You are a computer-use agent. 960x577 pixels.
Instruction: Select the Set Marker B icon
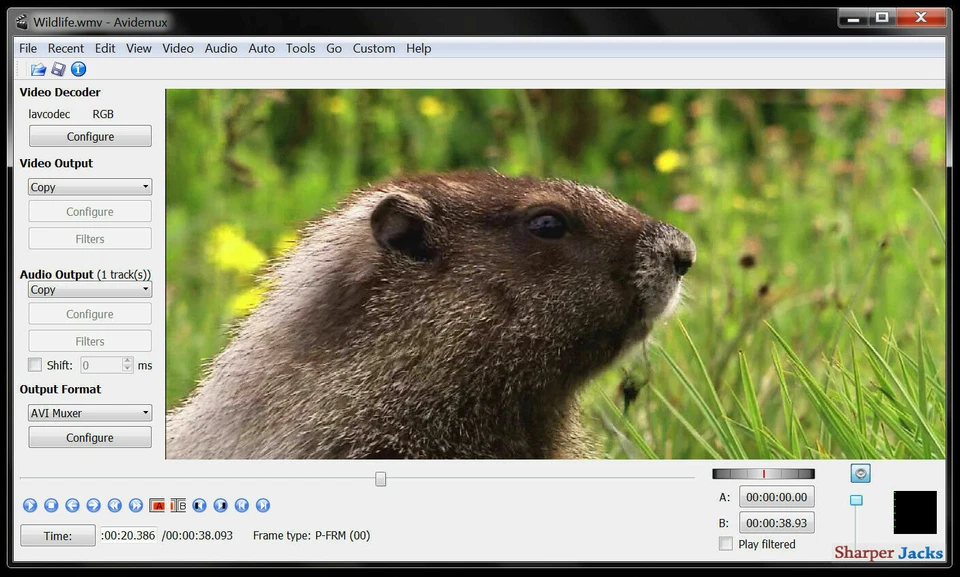[x=177, y=505]
